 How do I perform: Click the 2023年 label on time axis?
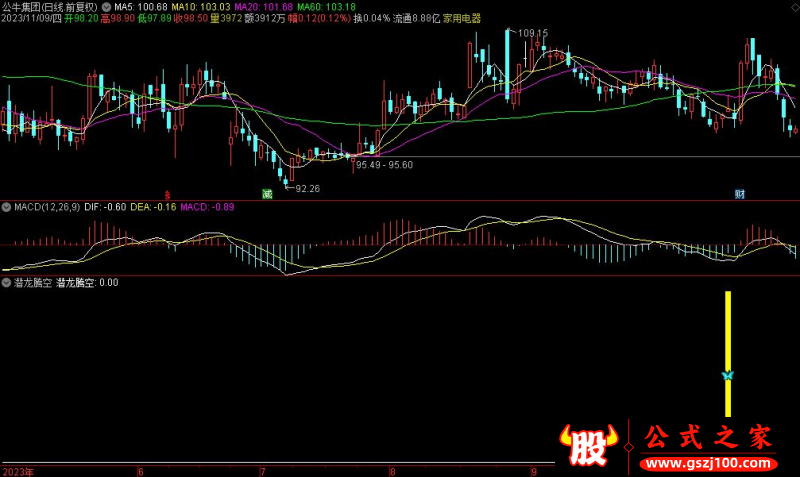[x=16, y=470]
